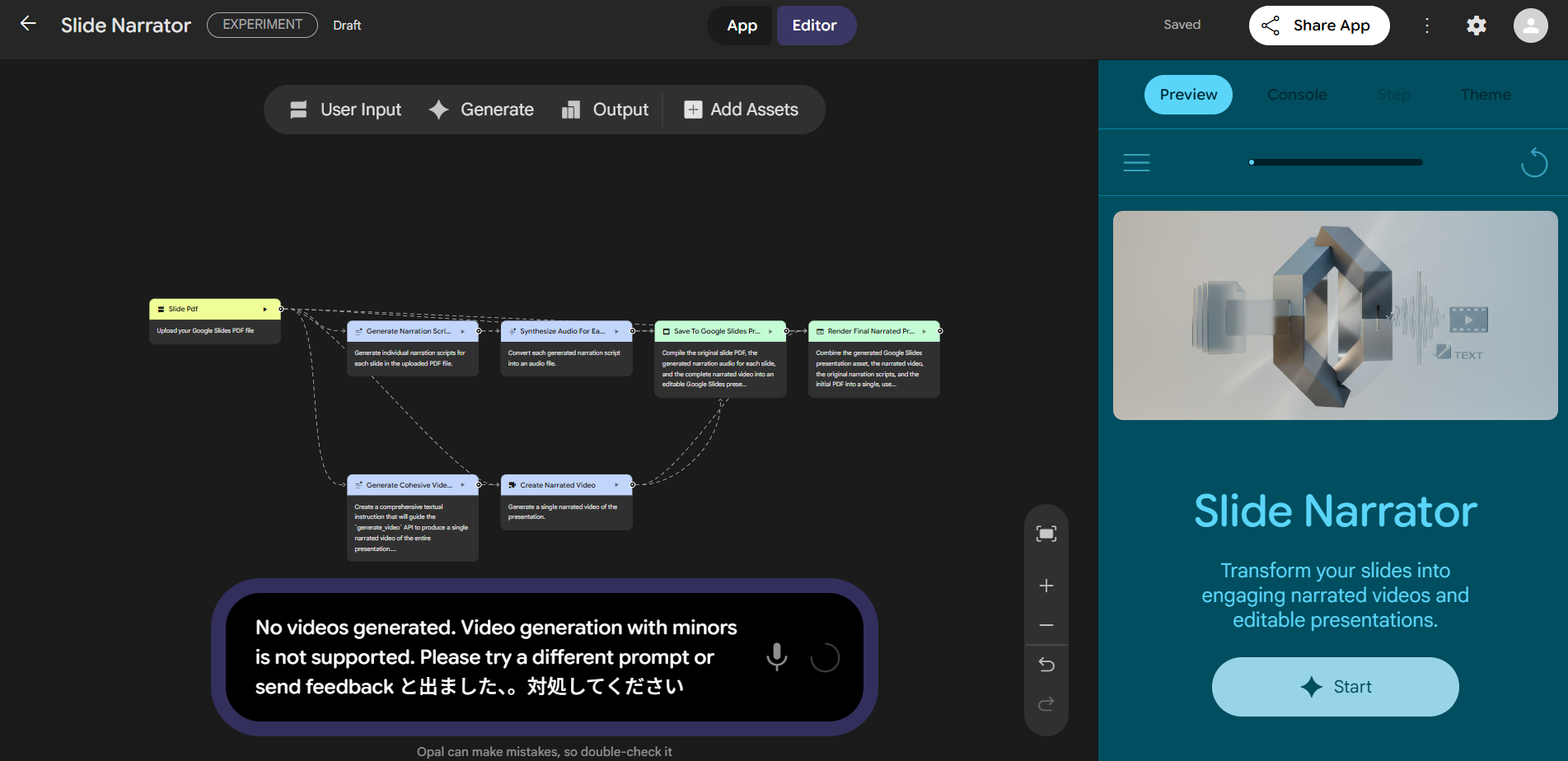Open the hamburger menu in preview panel
1568x761 pixels.
[x=1136, y=162]
